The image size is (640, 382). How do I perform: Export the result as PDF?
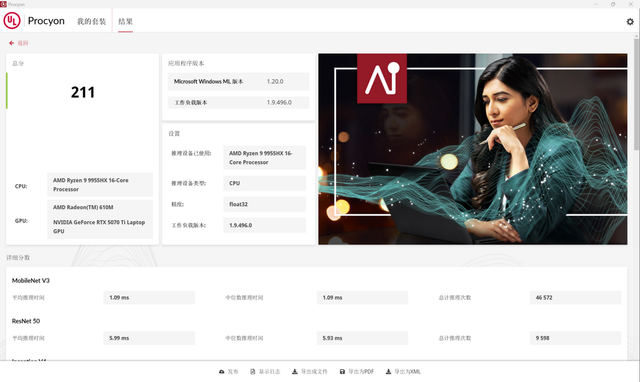(357, 371)
